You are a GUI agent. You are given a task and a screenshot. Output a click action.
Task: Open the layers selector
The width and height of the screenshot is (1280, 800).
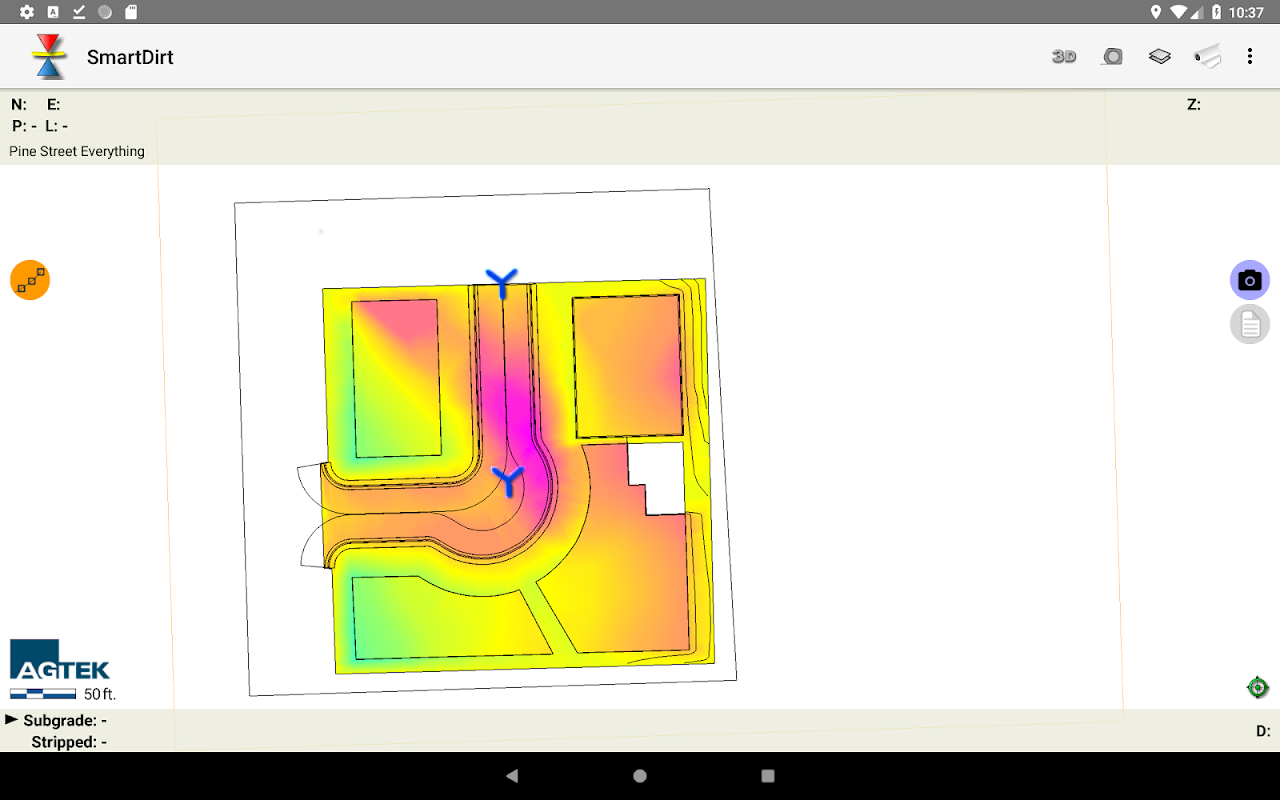pos(1160,57)
